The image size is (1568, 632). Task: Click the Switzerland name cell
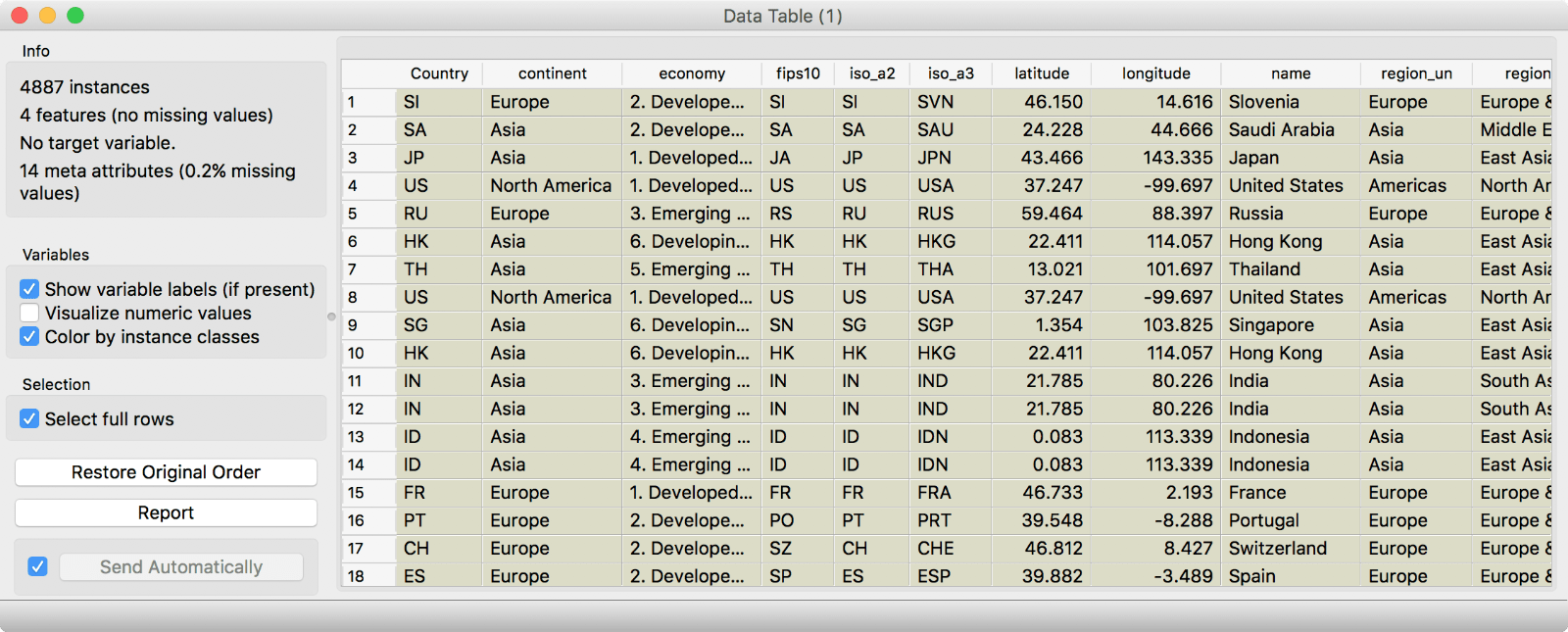[x=1291, y=549]
